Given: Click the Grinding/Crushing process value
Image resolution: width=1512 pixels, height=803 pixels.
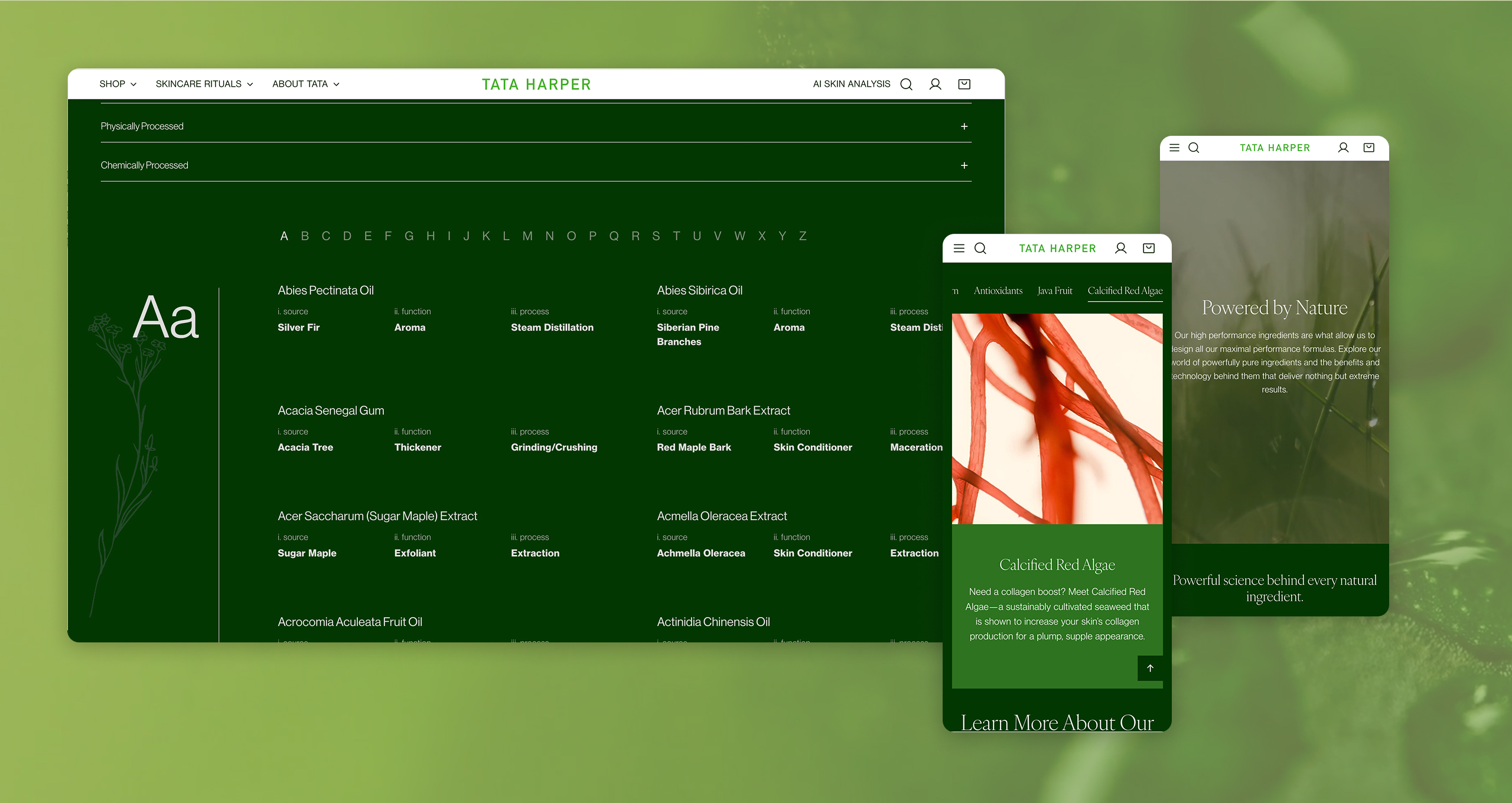Looking at the screenshot, I should point(554,447).
